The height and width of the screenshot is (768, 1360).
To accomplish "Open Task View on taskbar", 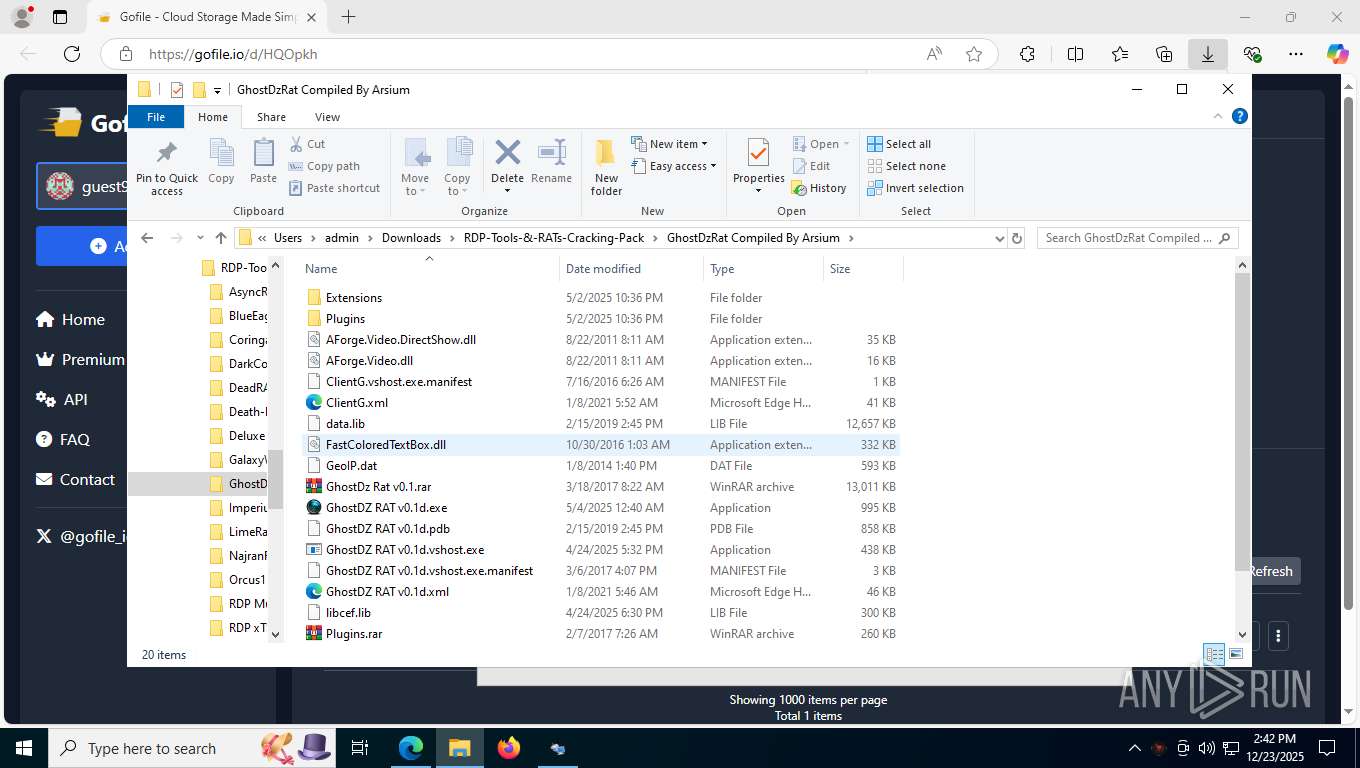I will coord(360,748).
